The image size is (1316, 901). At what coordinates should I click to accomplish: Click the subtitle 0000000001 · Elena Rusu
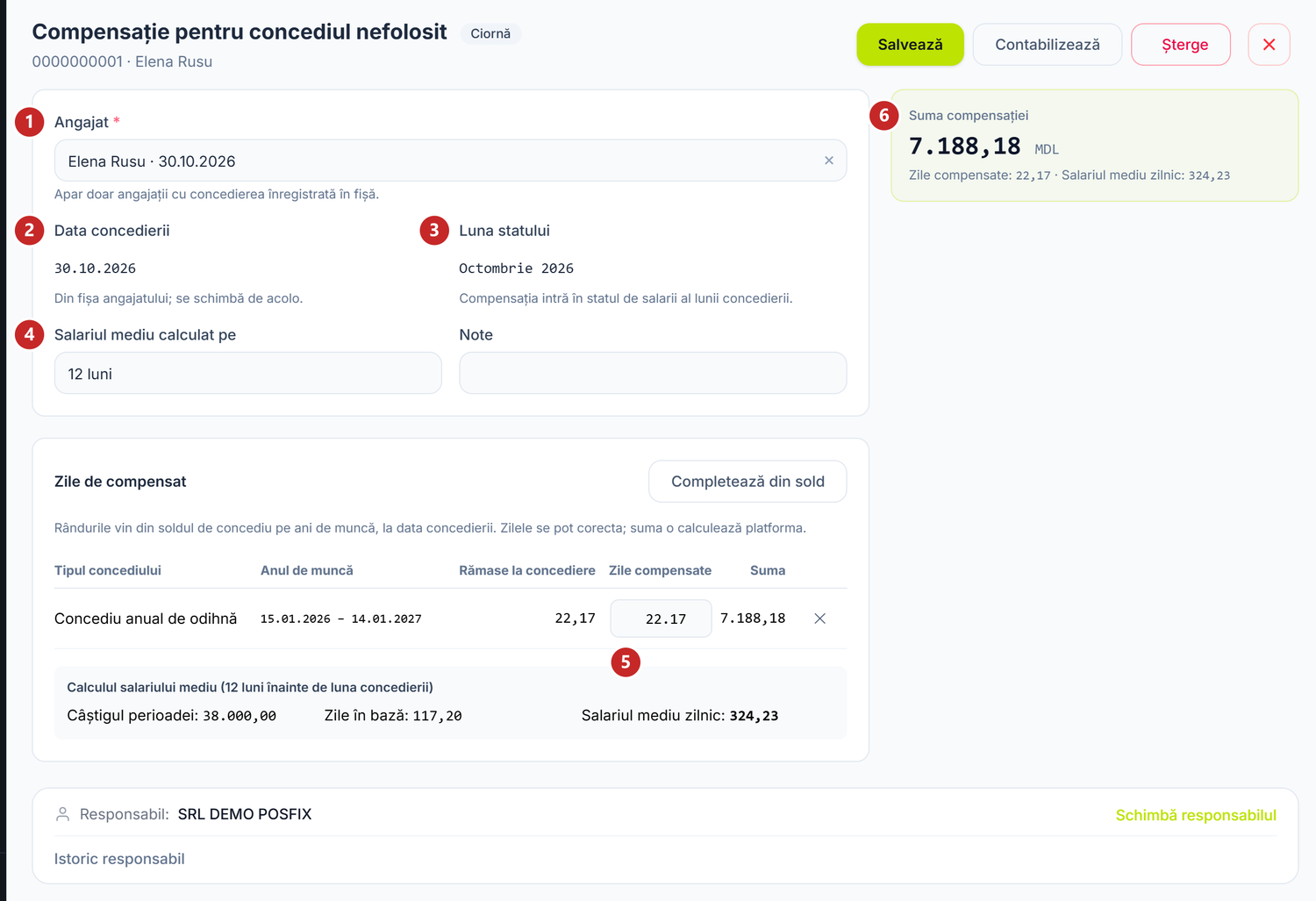coord(122,61)
